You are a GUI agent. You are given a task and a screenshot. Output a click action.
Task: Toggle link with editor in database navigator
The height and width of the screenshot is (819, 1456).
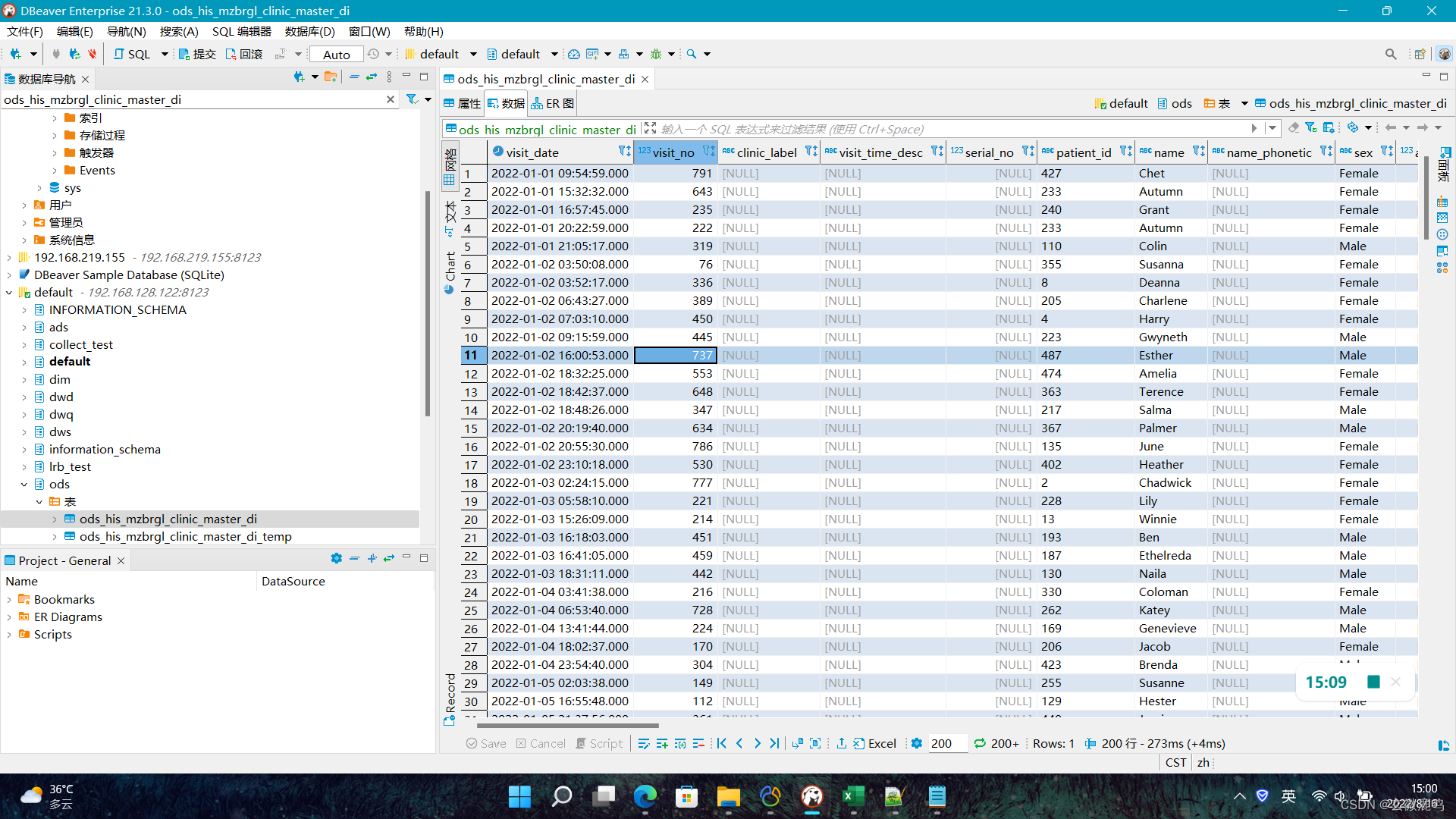click(372, 77)
